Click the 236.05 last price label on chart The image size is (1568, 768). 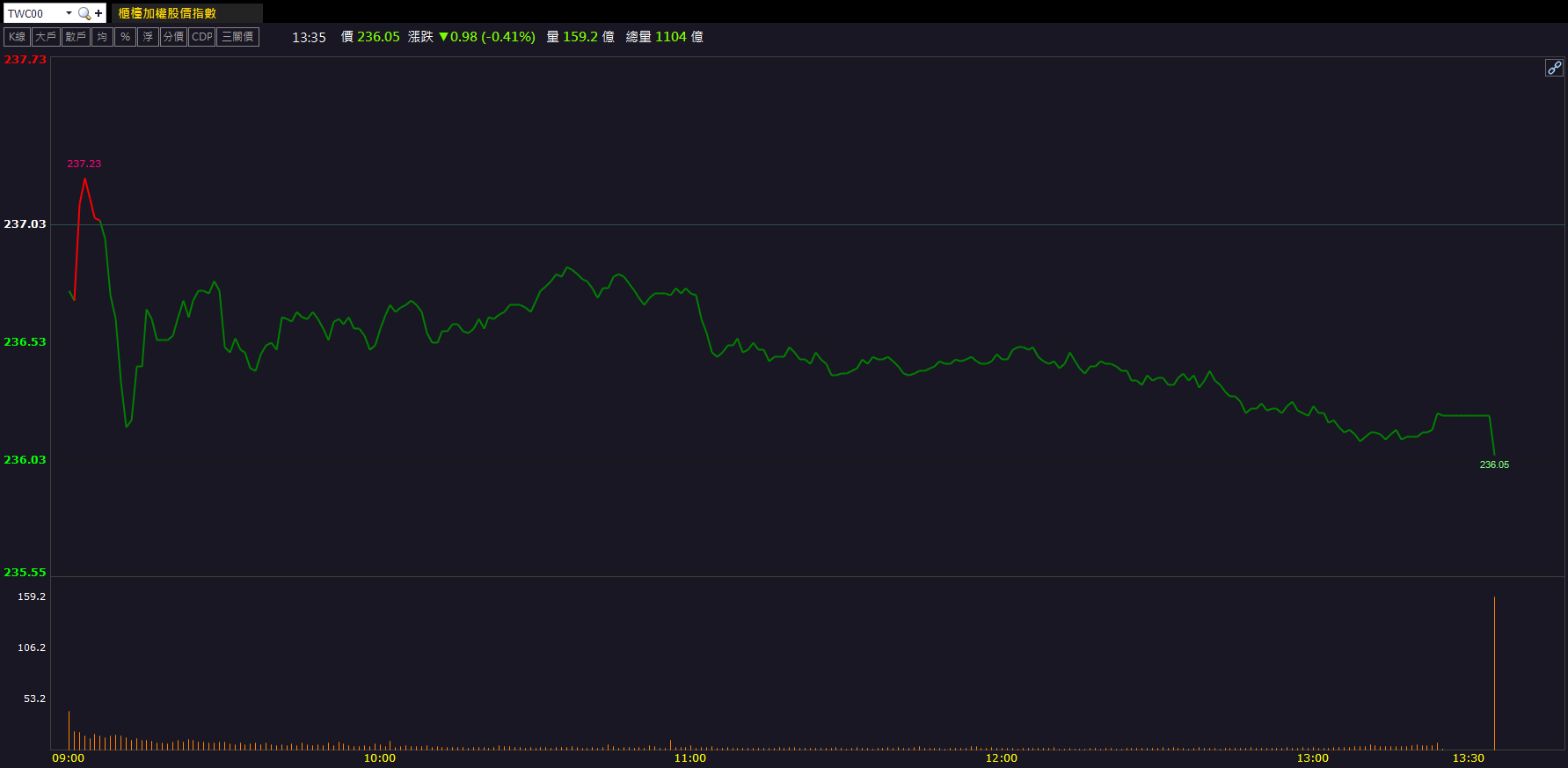tap(1494, 464)
